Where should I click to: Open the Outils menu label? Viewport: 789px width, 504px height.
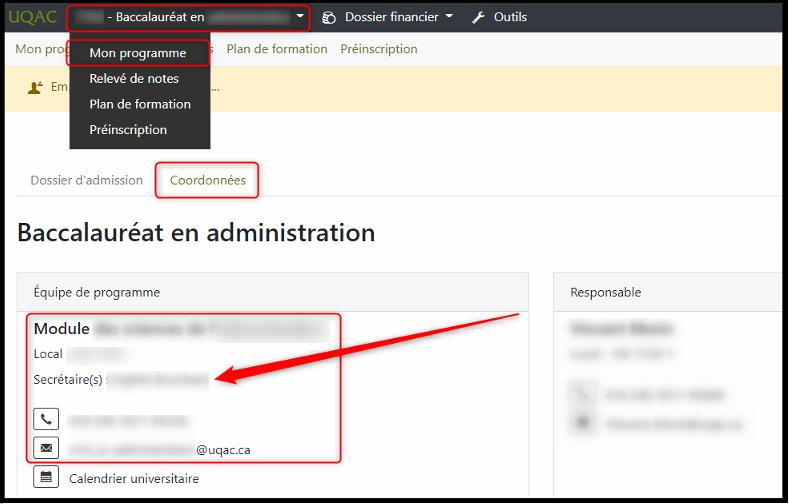(x=510, y=17)
